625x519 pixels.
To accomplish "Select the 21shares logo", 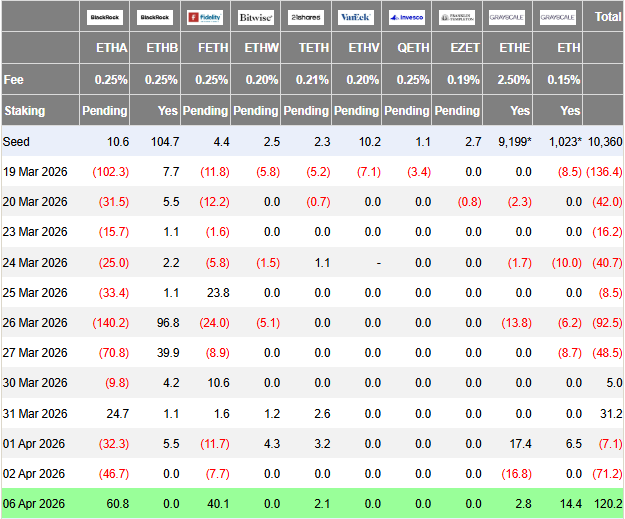I will pos(306,17).
